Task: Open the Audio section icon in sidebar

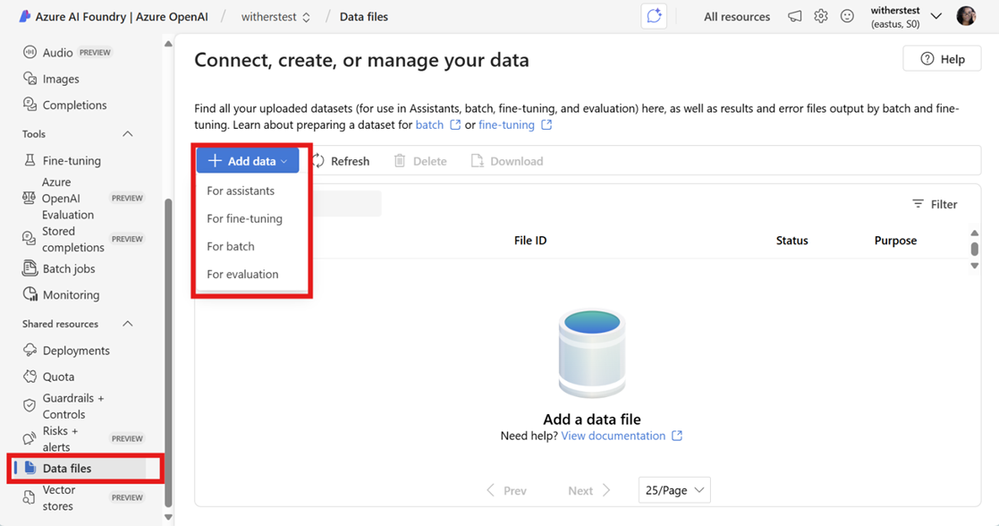Action: click(x=29, y=52)
